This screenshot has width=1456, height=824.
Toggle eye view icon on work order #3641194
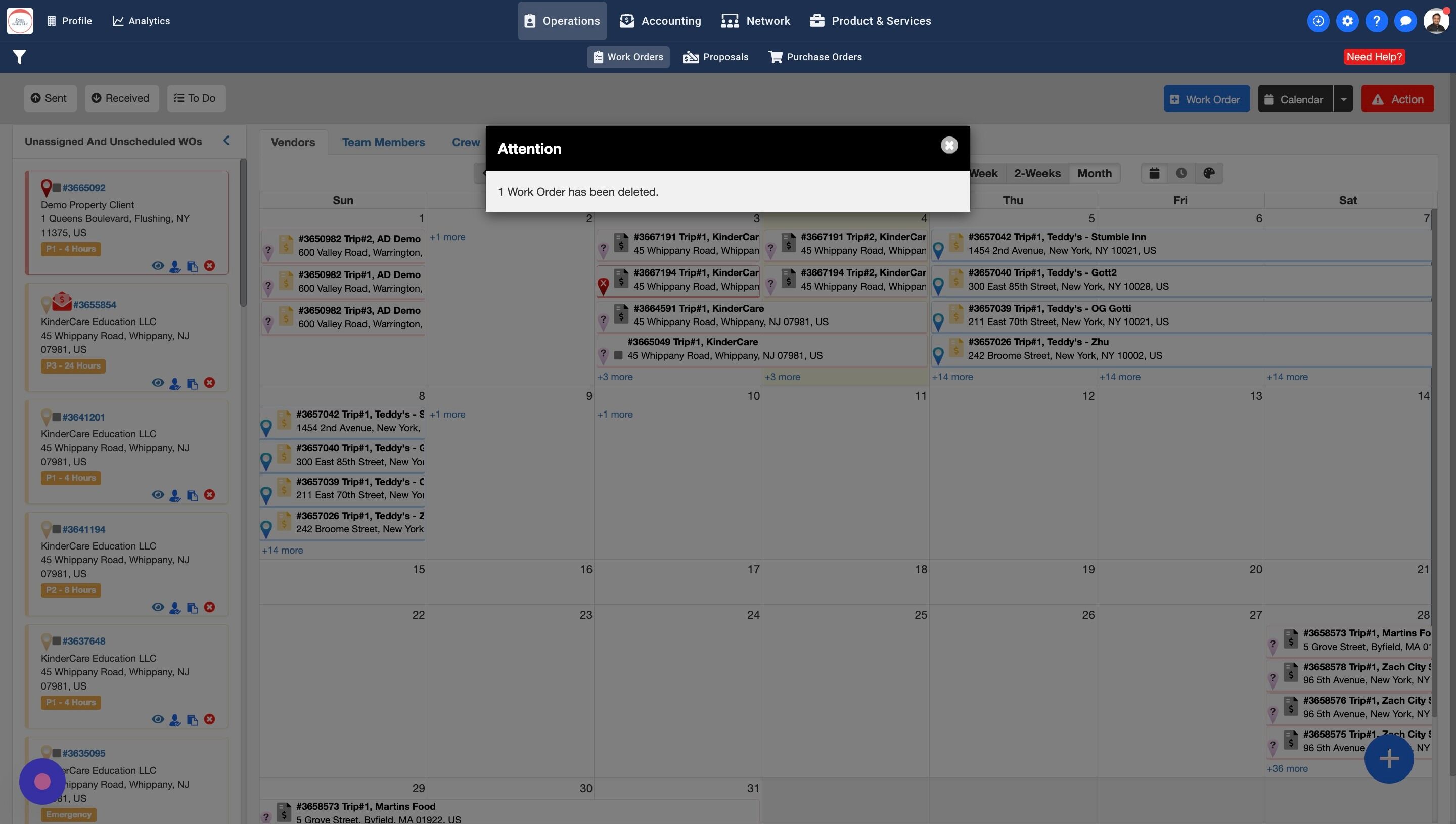[x=158, y=607]
